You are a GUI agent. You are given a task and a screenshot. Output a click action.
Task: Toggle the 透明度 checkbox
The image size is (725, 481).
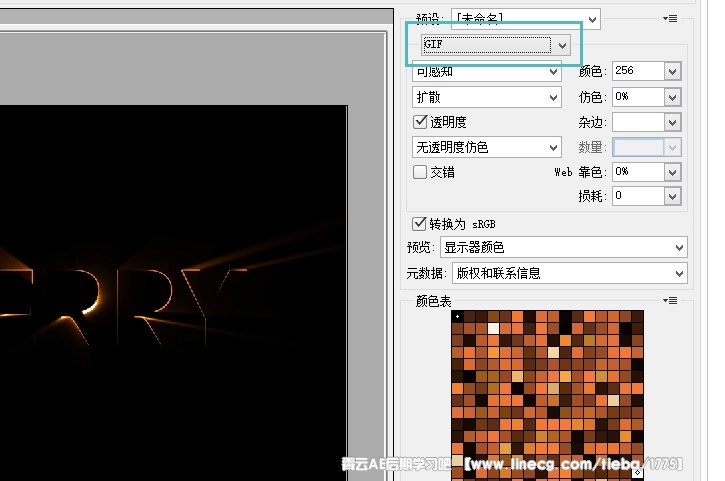(x=420, y=122)
